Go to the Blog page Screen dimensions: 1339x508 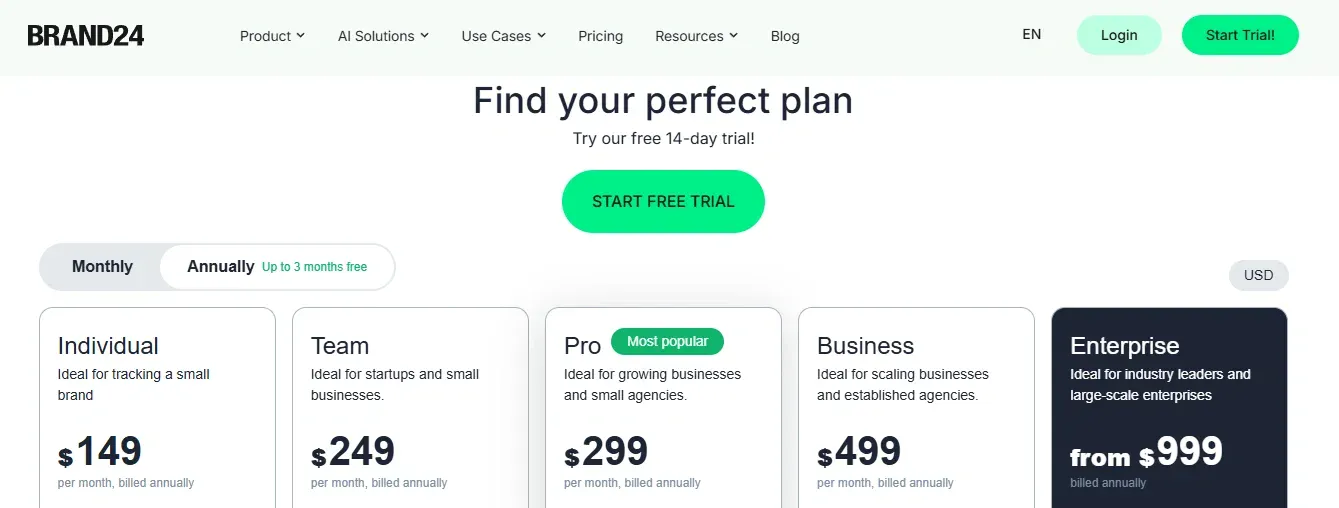pos(785,36)
